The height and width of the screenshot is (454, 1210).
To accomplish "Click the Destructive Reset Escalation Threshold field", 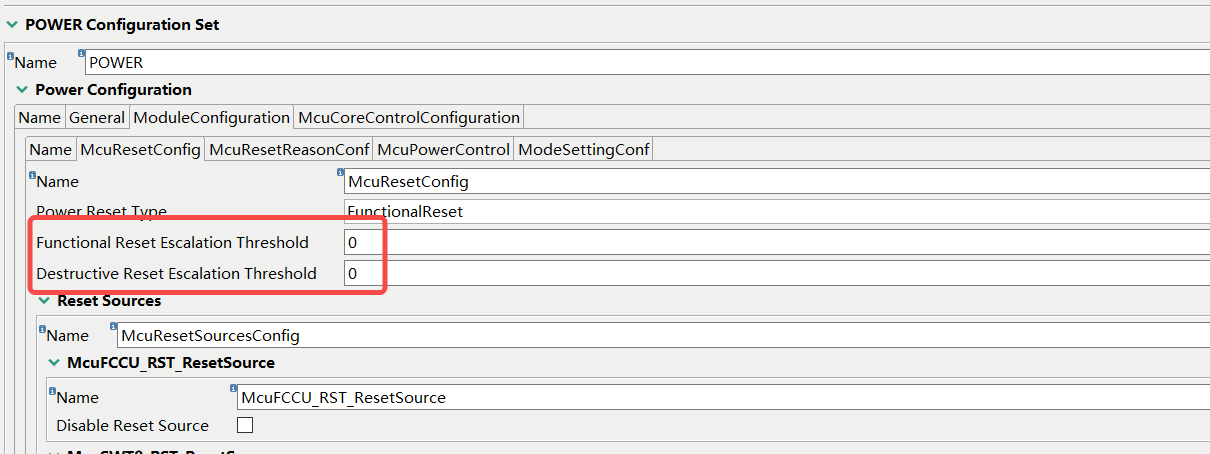I will (770, 273).
